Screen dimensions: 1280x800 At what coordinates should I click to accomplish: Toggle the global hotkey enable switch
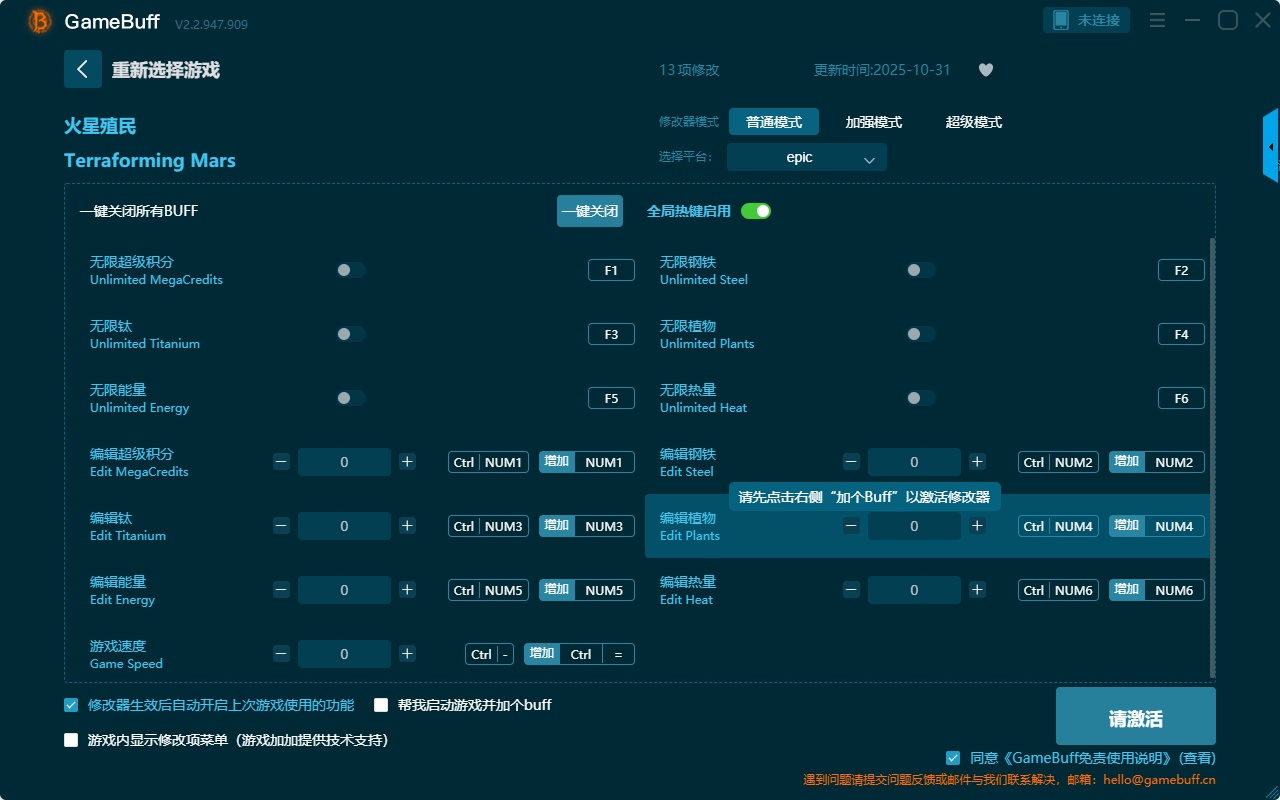pos(756,211)
